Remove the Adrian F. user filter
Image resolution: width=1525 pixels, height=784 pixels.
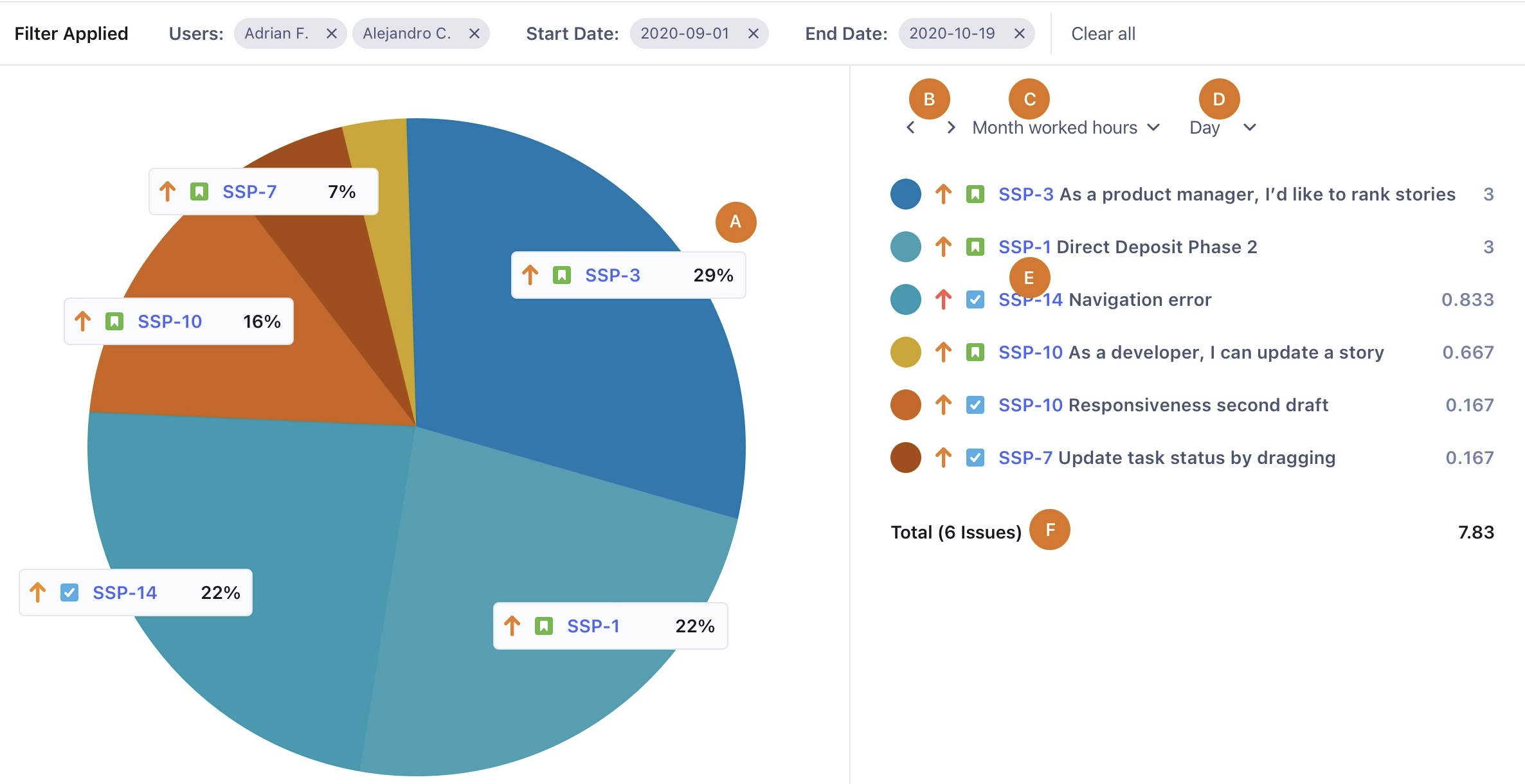[332, 33]
